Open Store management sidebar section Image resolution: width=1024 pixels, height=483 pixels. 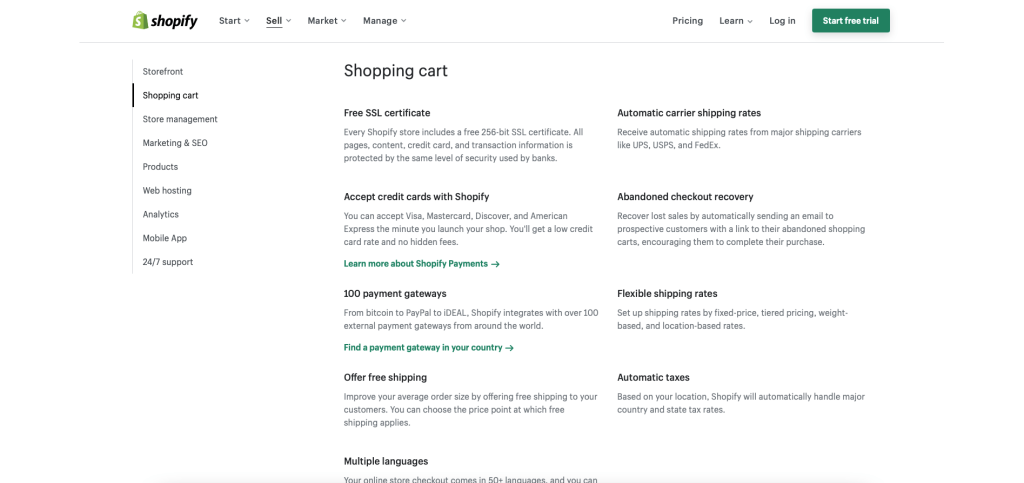(x=180, y=120)
